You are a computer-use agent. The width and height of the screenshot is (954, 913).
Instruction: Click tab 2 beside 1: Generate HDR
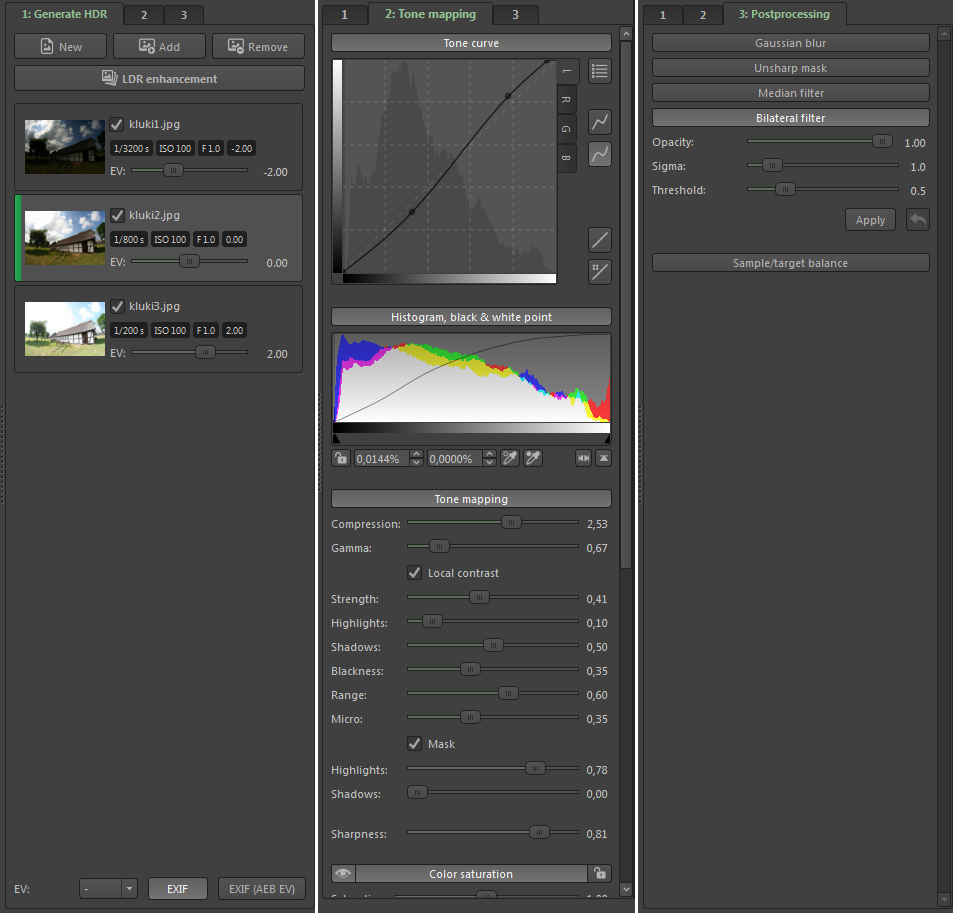click(x=144, y=15)
